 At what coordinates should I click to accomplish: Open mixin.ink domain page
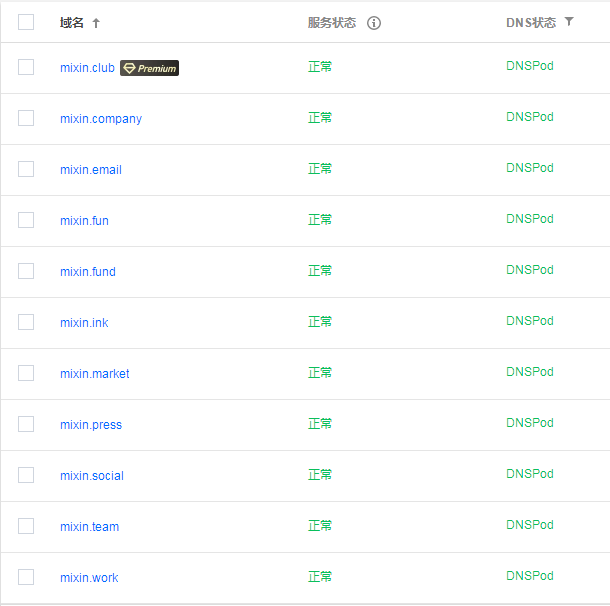(84, 323)
